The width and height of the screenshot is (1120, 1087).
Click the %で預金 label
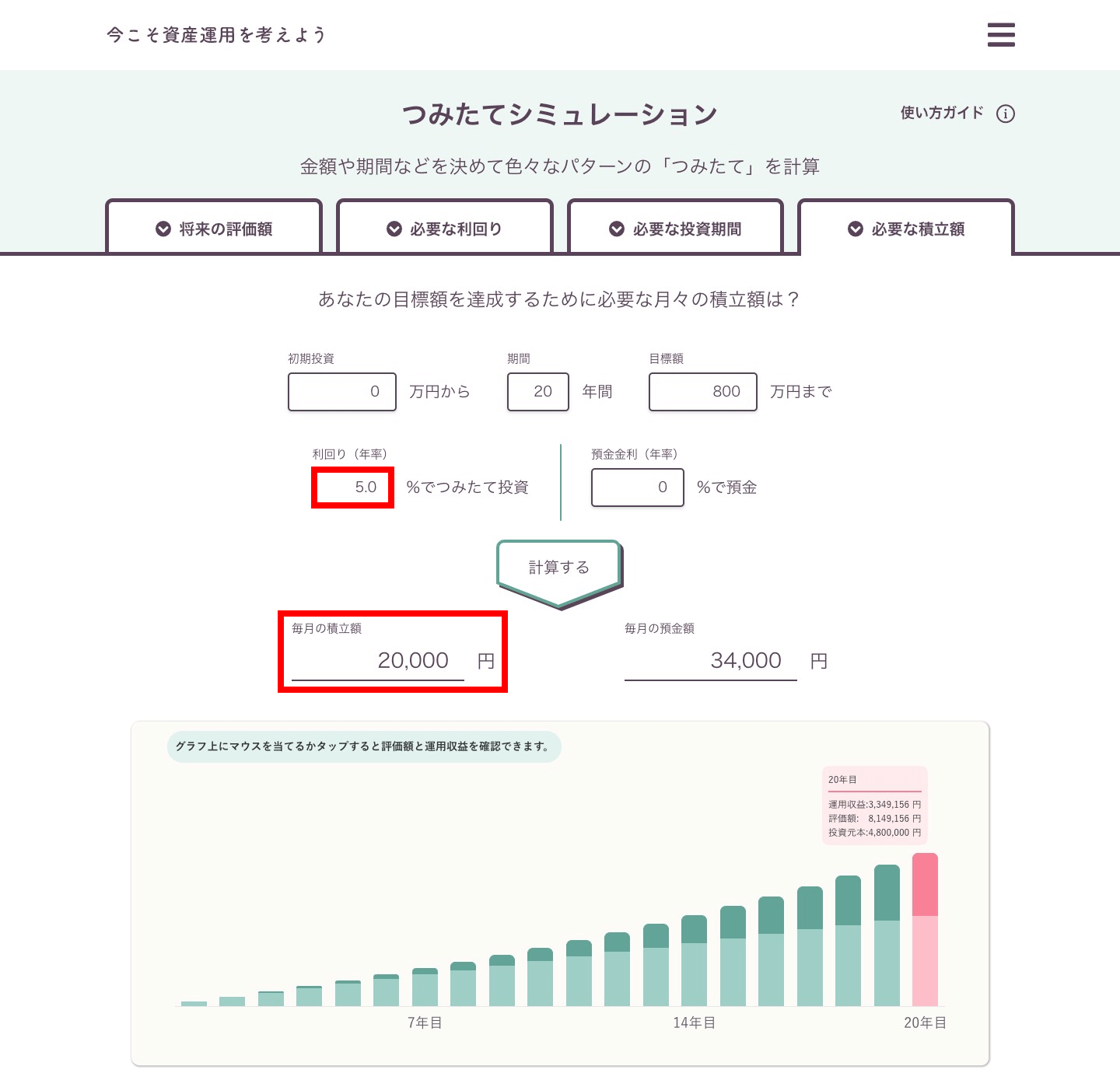click(727, 488)
